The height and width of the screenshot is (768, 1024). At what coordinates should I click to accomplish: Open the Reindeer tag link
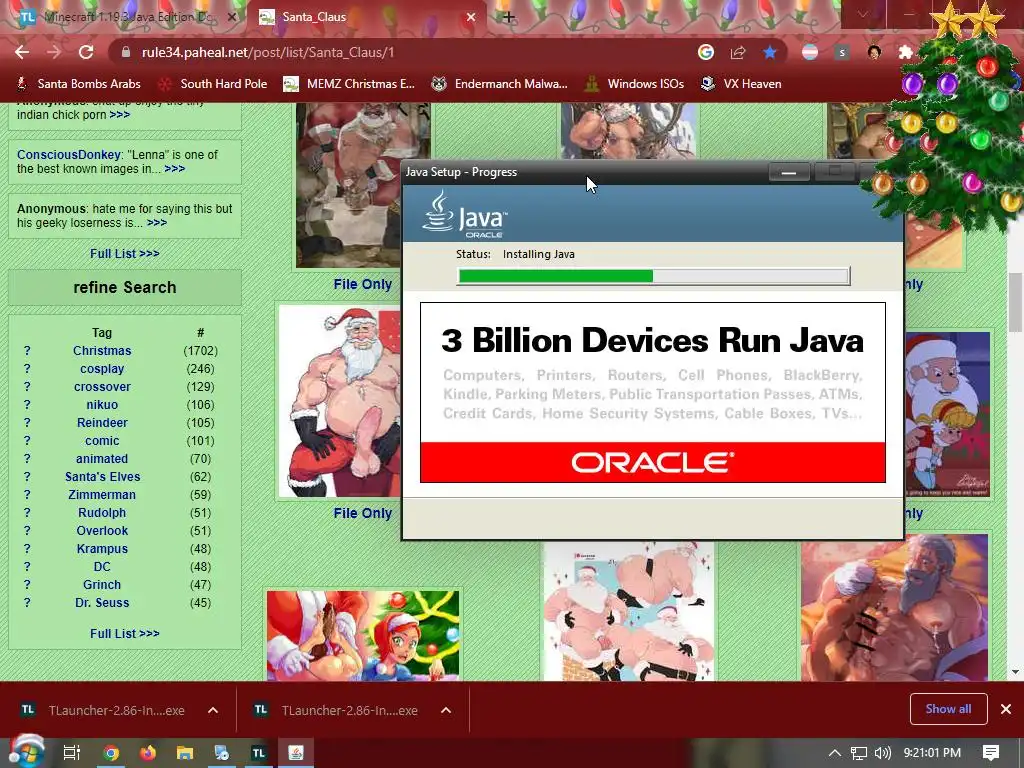102,423
